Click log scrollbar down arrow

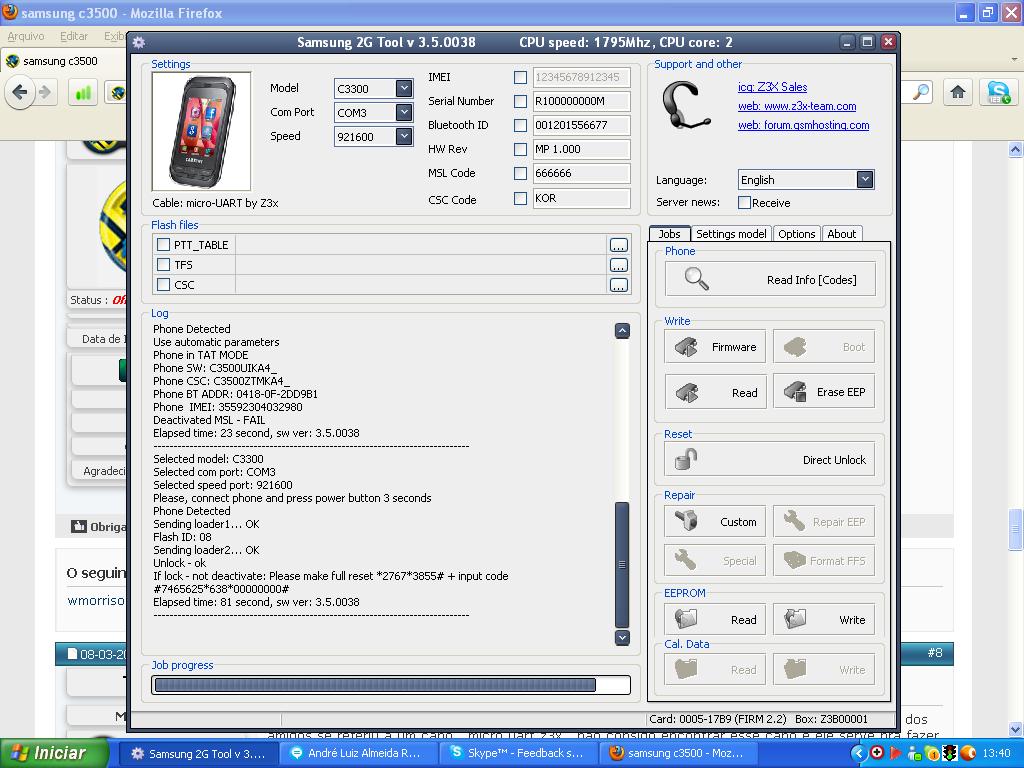622,637
